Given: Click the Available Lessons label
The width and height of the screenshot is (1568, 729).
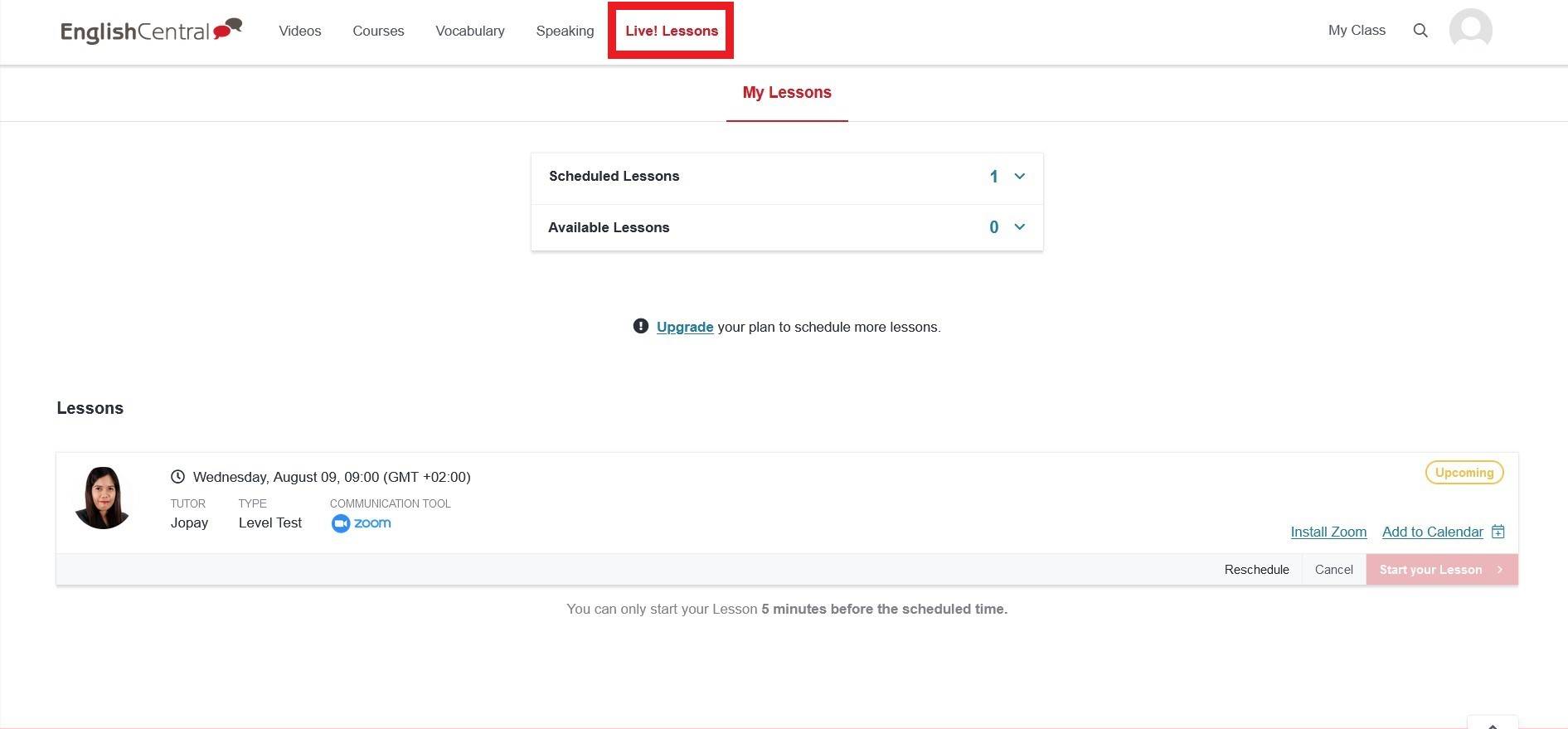Looking at the screenshot, I should tap(609, 227).
